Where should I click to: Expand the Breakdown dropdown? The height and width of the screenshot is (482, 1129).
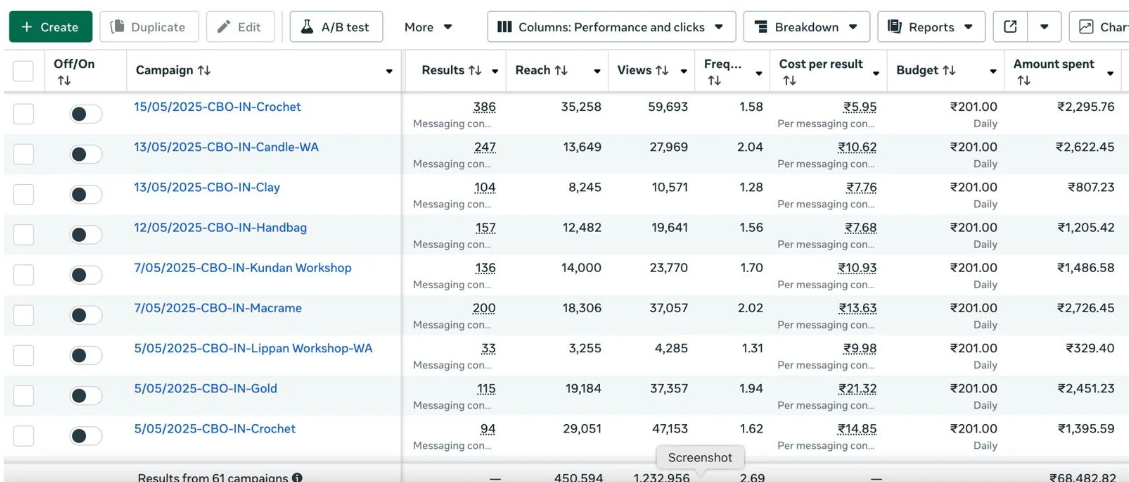click(806, 27)
